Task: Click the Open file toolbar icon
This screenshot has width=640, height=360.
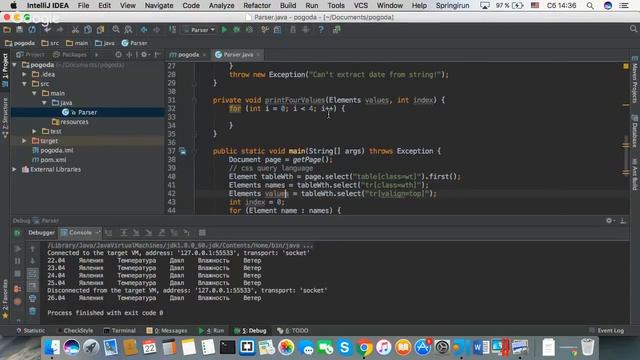Action: pos(7,30)
